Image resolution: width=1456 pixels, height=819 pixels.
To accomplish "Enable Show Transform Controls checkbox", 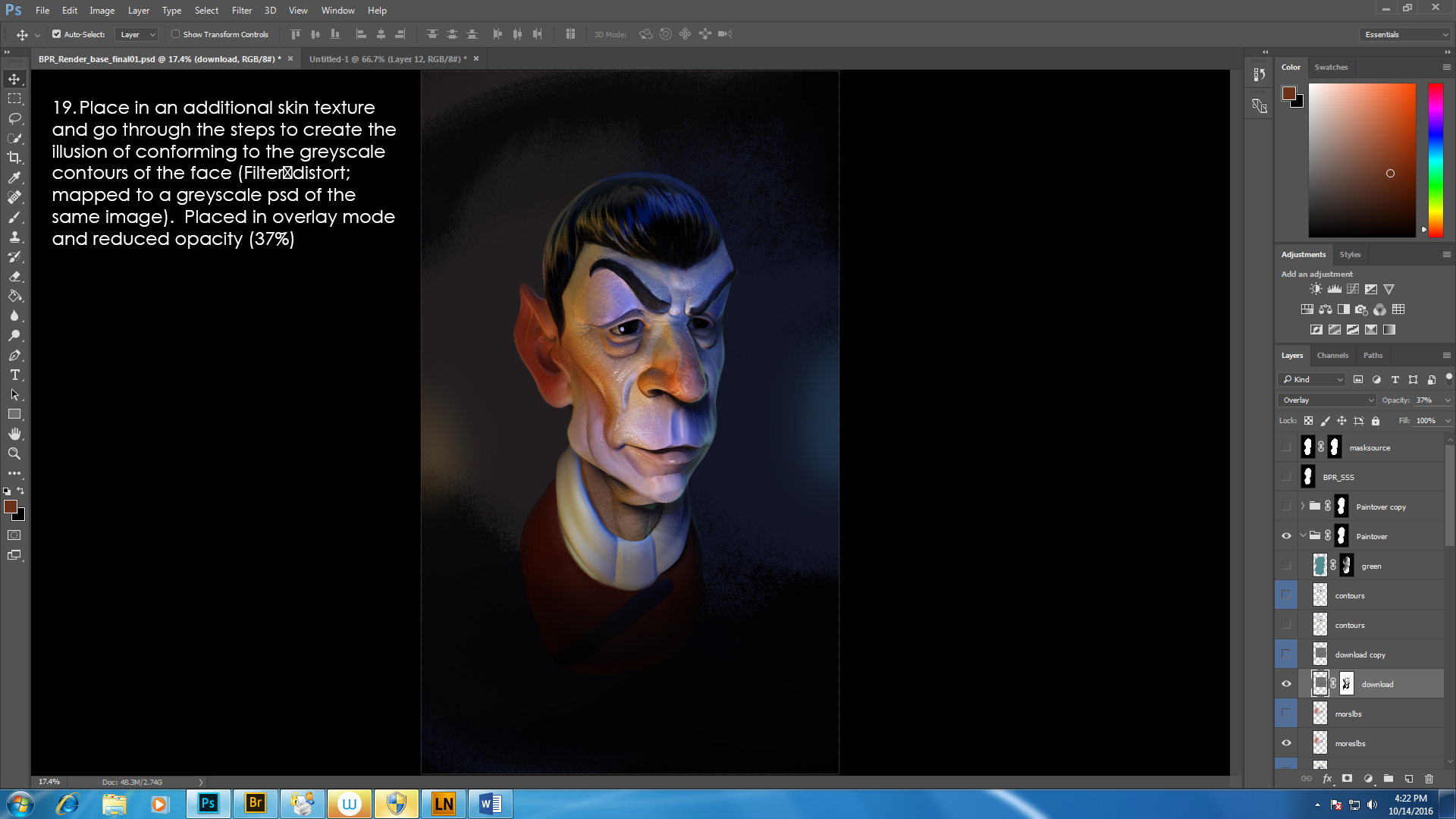I will 175,34.
